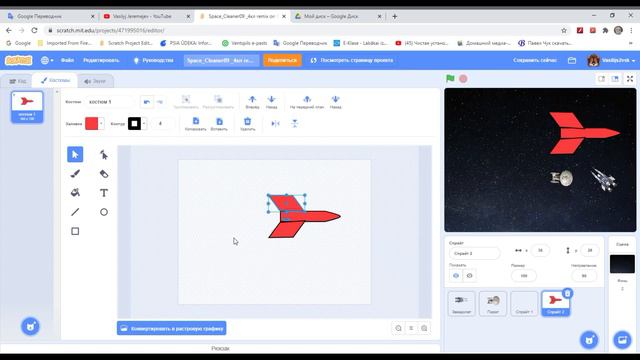The image size is (640, 360).
Task: Open the Sounds tab
Action: click(x=95, y=81)
